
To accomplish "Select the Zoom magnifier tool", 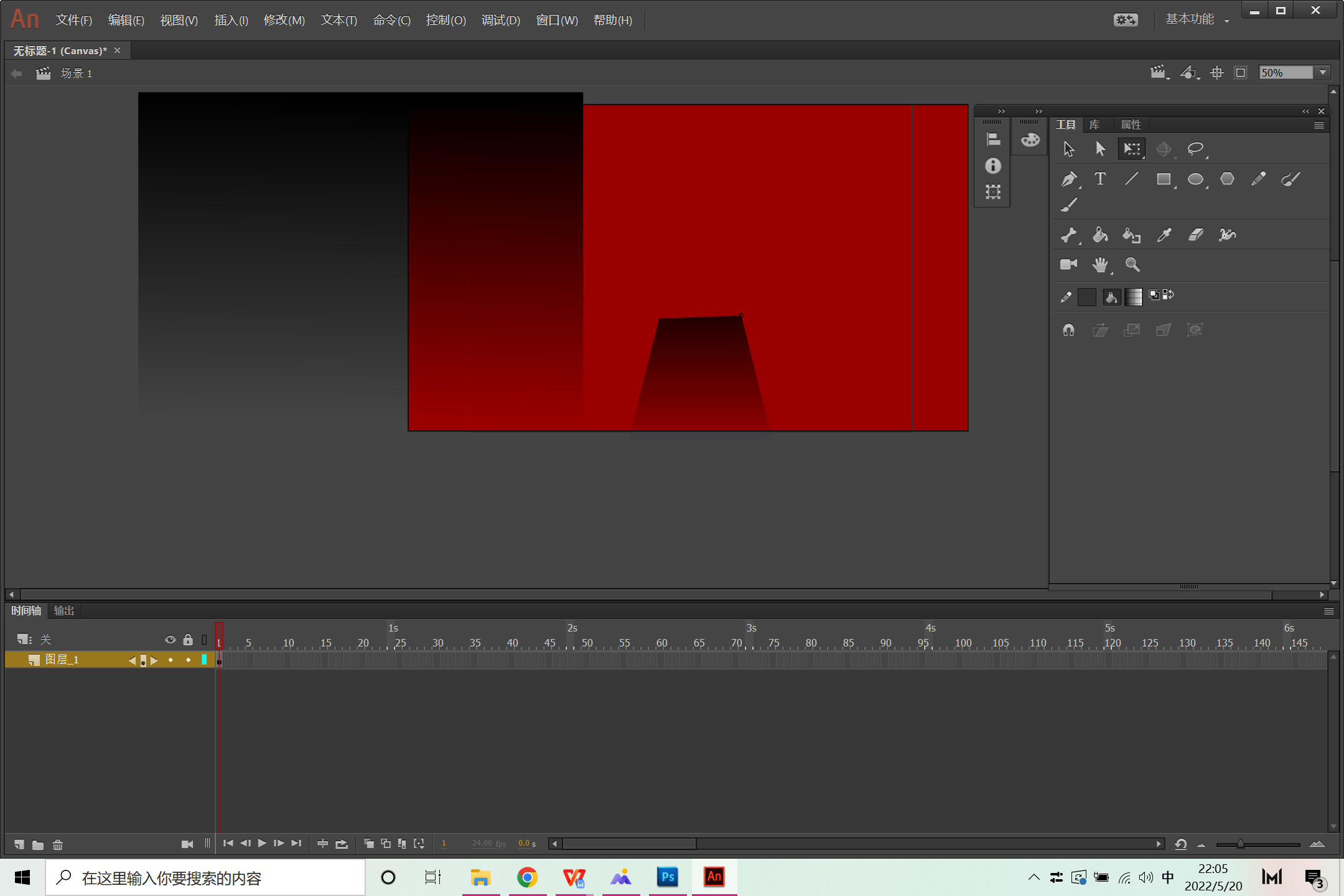I will point(1132,264).
